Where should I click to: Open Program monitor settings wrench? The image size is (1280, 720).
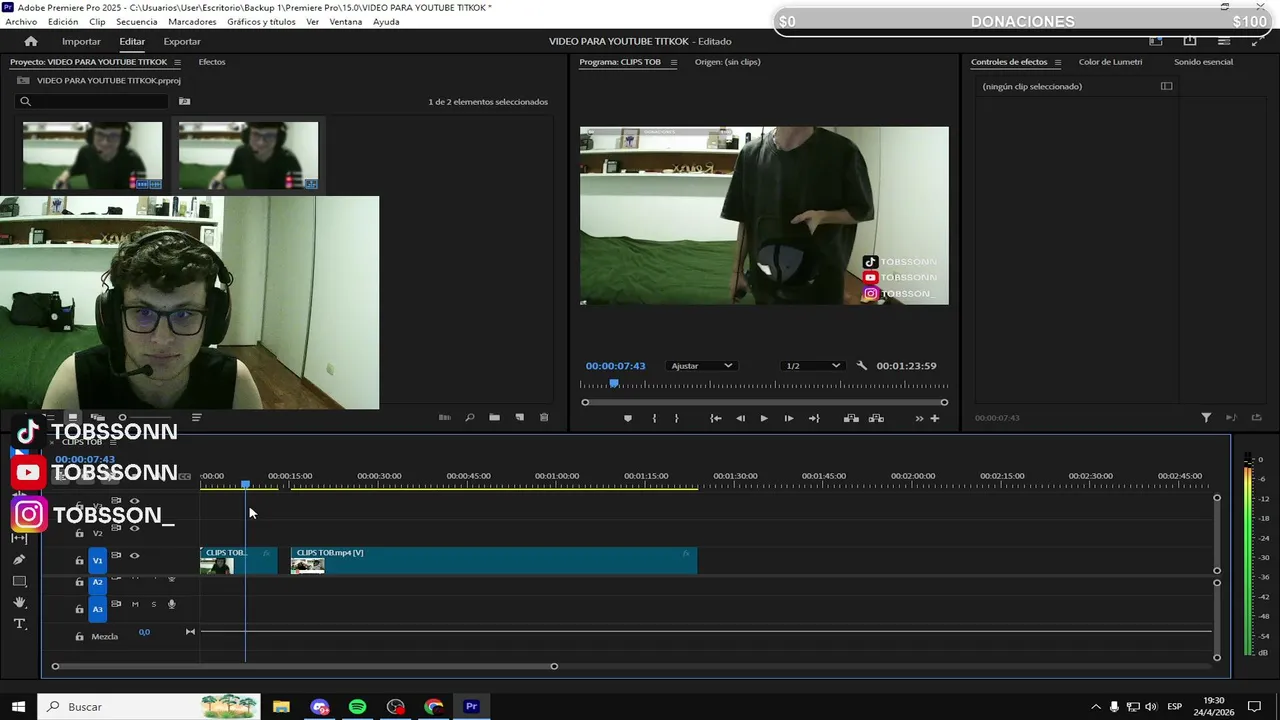pos(862,366)
